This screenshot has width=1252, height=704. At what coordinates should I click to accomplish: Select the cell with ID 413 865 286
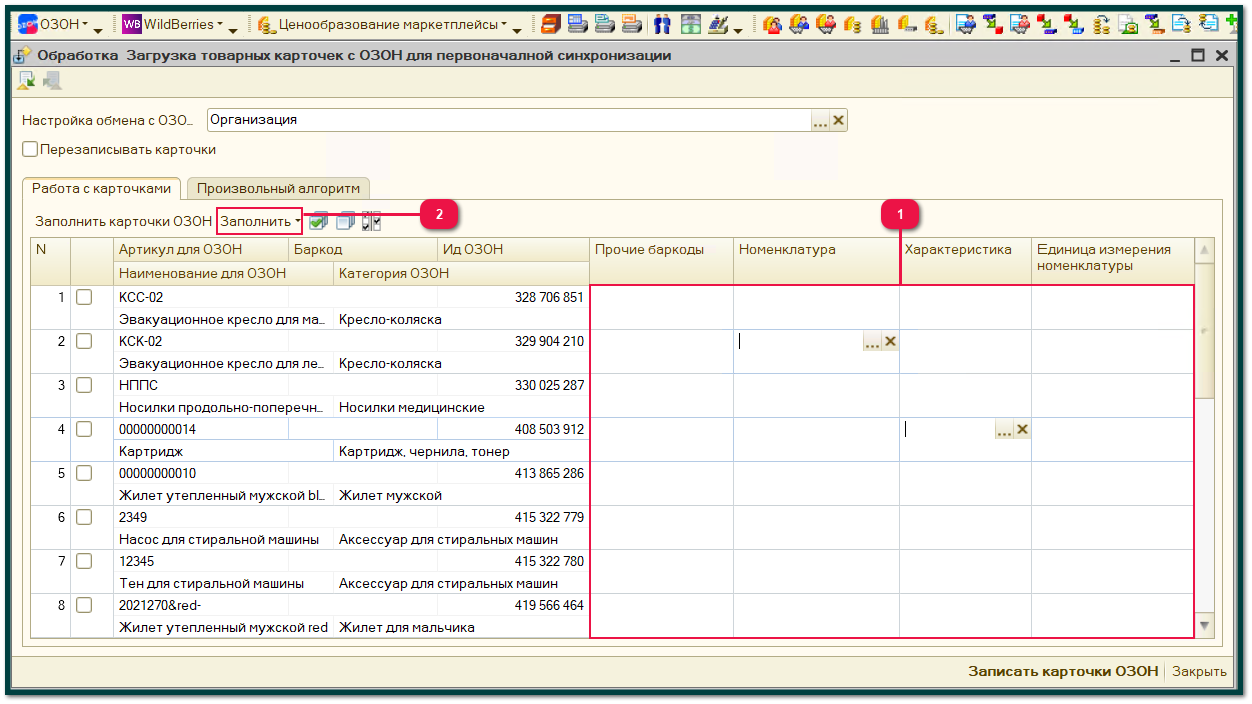513,474
